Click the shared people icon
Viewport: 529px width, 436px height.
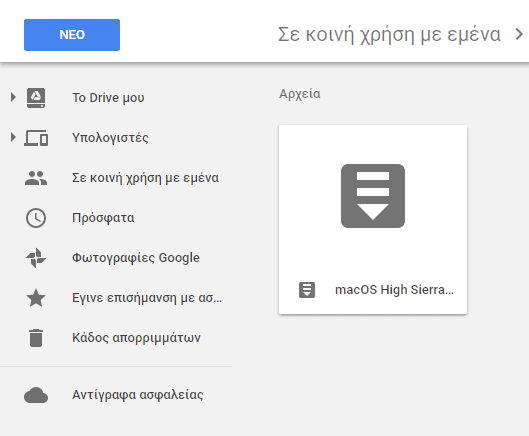(36, 178)
